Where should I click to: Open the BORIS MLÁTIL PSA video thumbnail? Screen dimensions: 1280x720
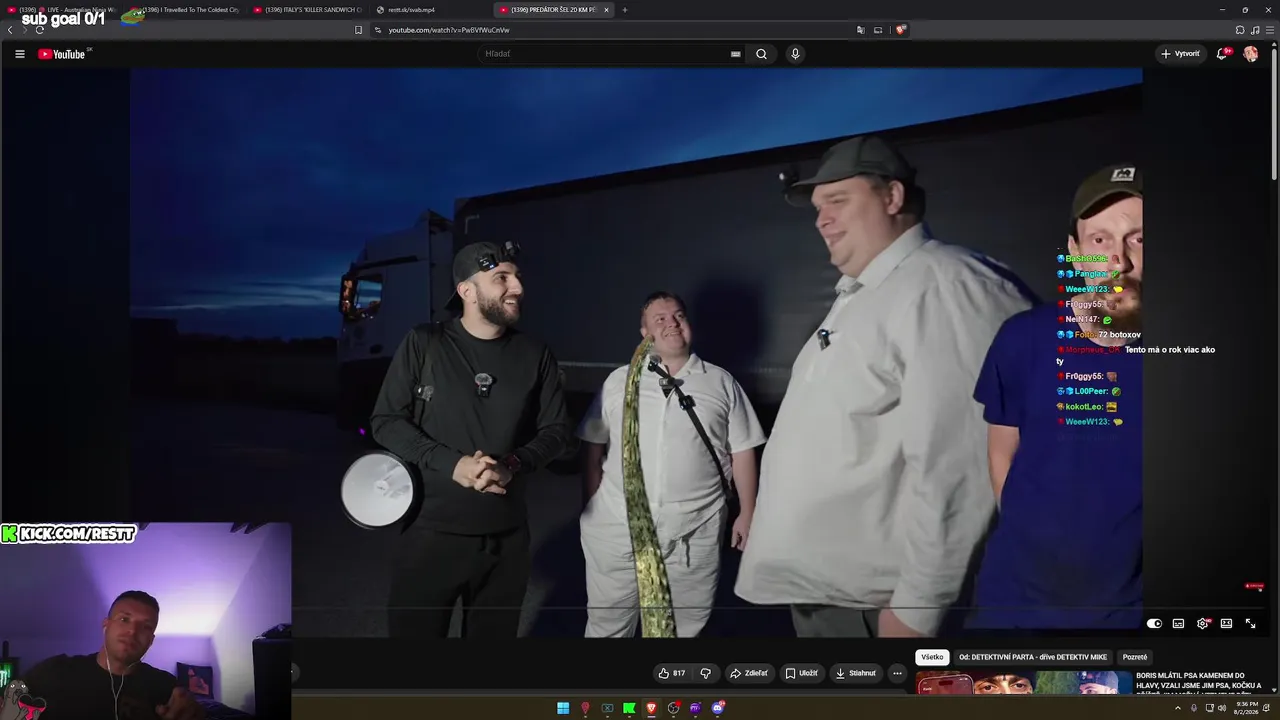point(1024,684)
